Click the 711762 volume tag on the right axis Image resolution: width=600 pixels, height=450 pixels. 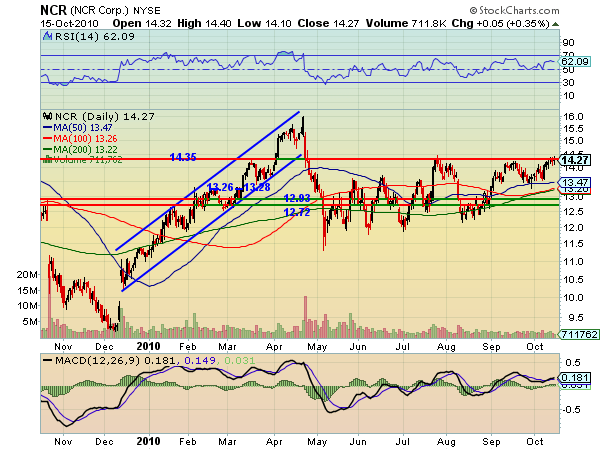[x=579, y=334]
